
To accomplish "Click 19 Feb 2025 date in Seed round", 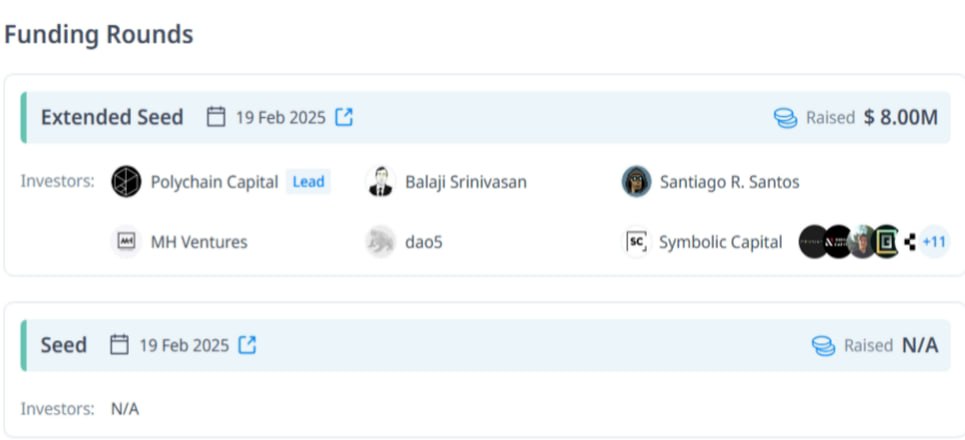I will coord(184,345).
